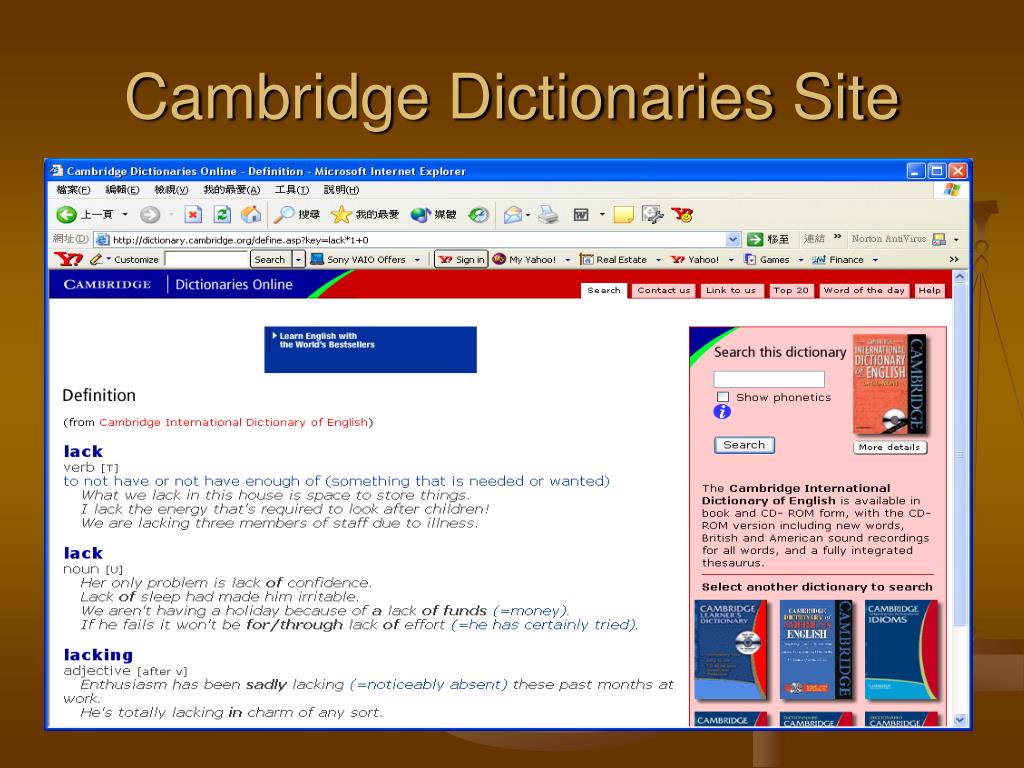This screenshot has width=1024, height=768.
Task: Click the Back arrow in IE toolbar
Action: pyautogui.click(x=67, y=214)
